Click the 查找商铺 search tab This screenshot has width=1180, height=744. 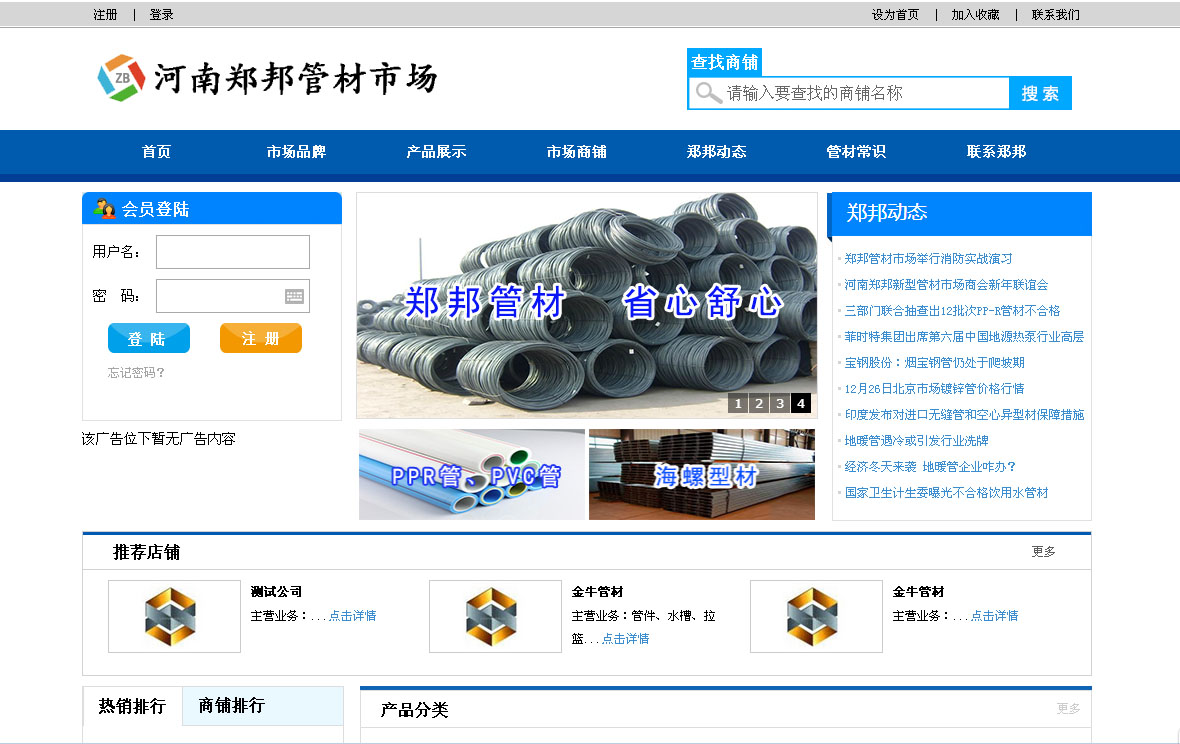point(725,62)
